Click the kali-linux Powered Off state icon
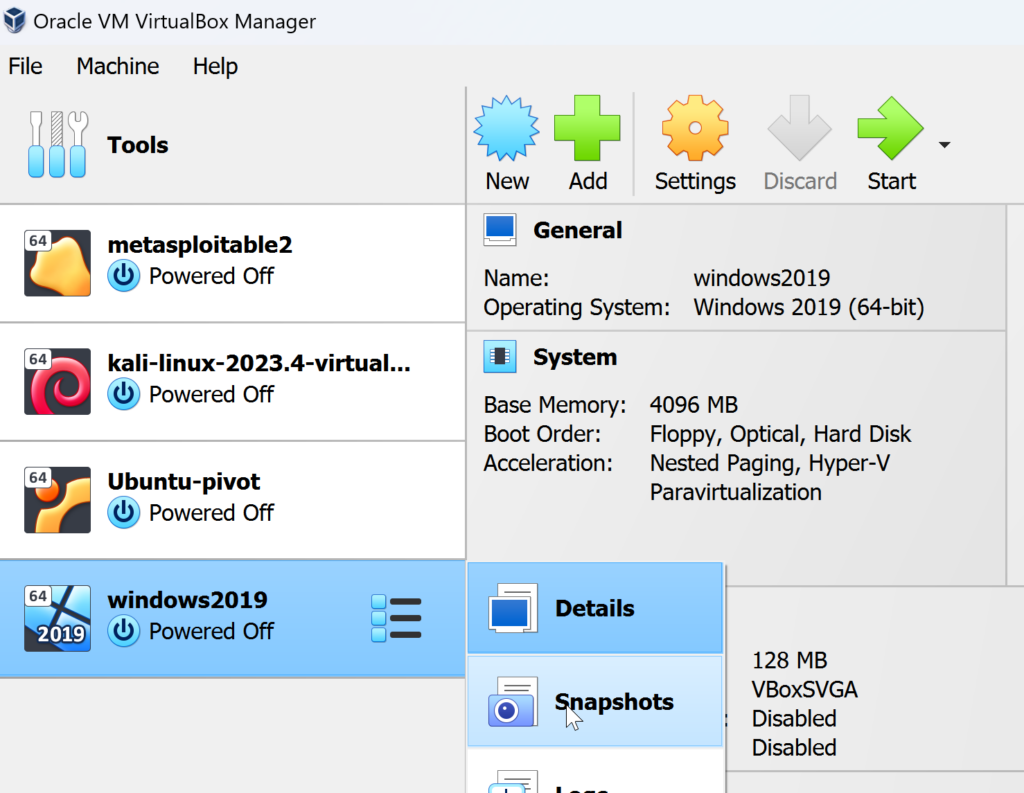The image size is (1024, 793). tap(123, 395)
